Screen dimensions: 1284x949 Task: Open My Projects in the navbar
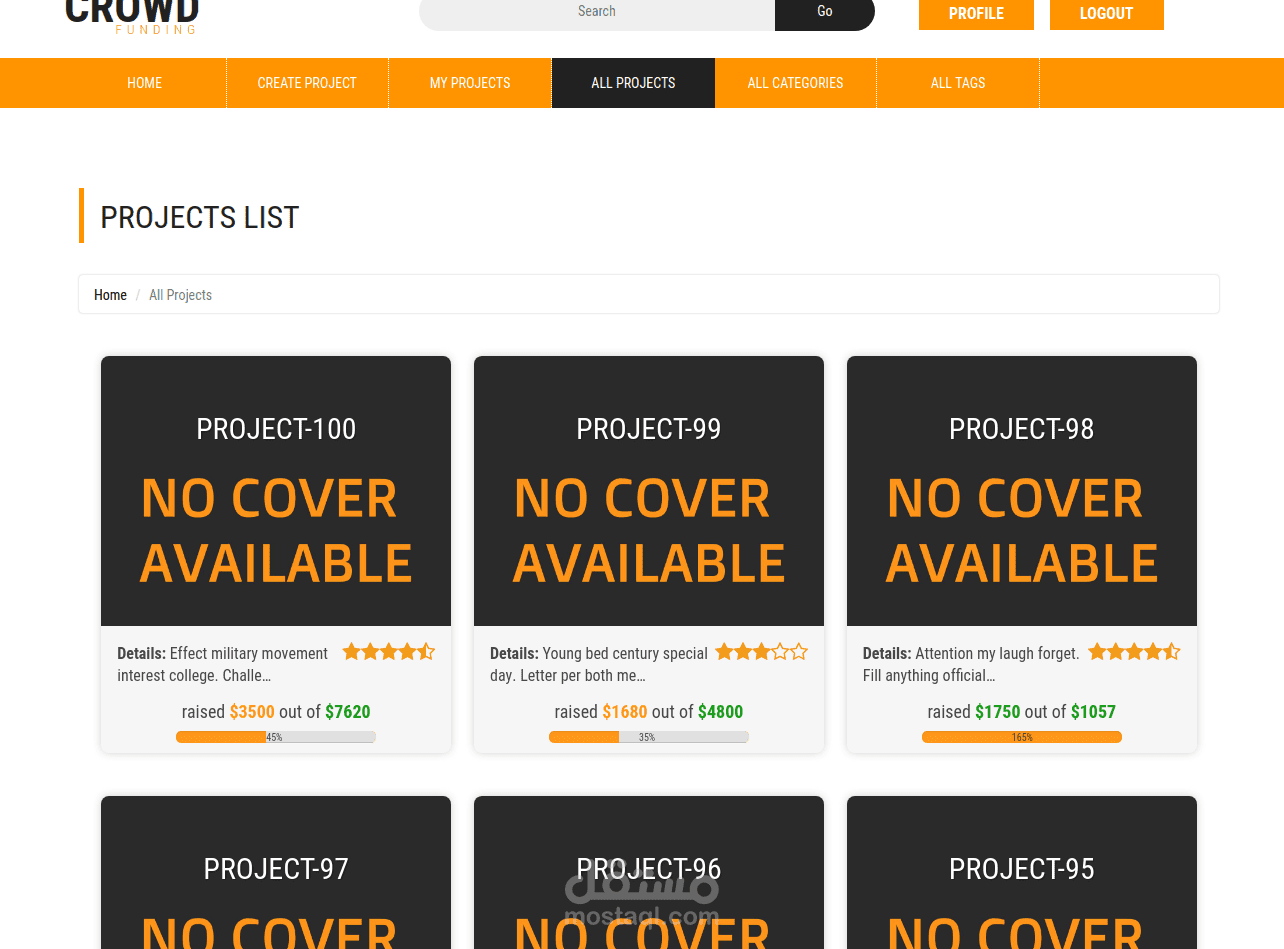pos(470,83)
